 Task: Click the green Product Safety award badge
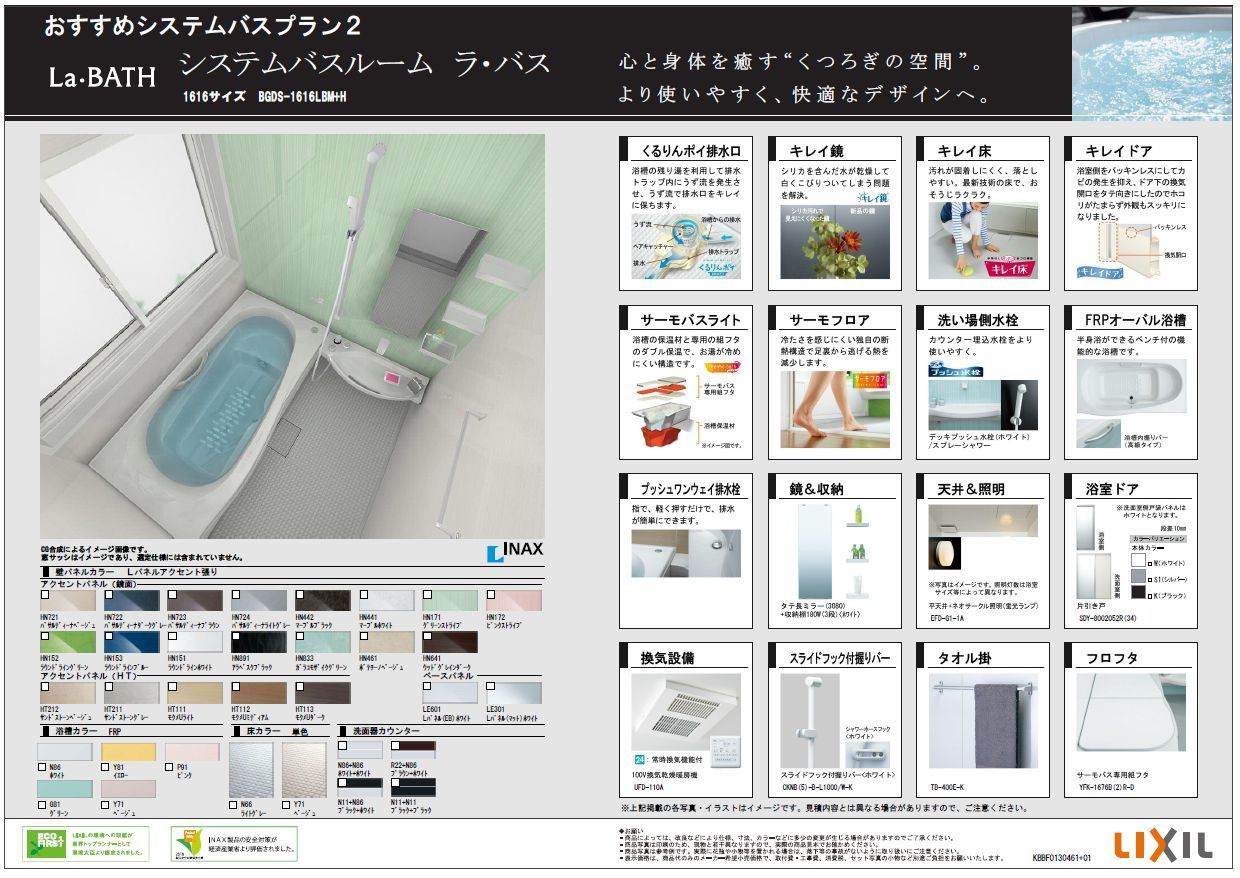point(188,844)
